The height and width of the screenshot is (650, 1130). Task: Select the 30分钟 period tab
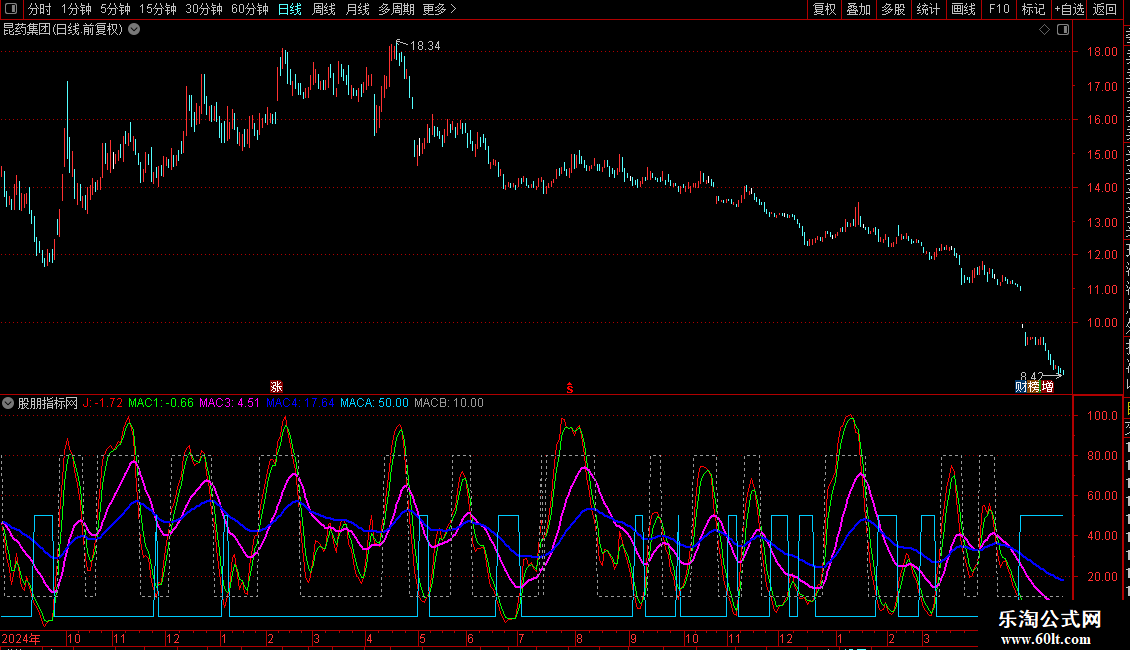point(204,9)
